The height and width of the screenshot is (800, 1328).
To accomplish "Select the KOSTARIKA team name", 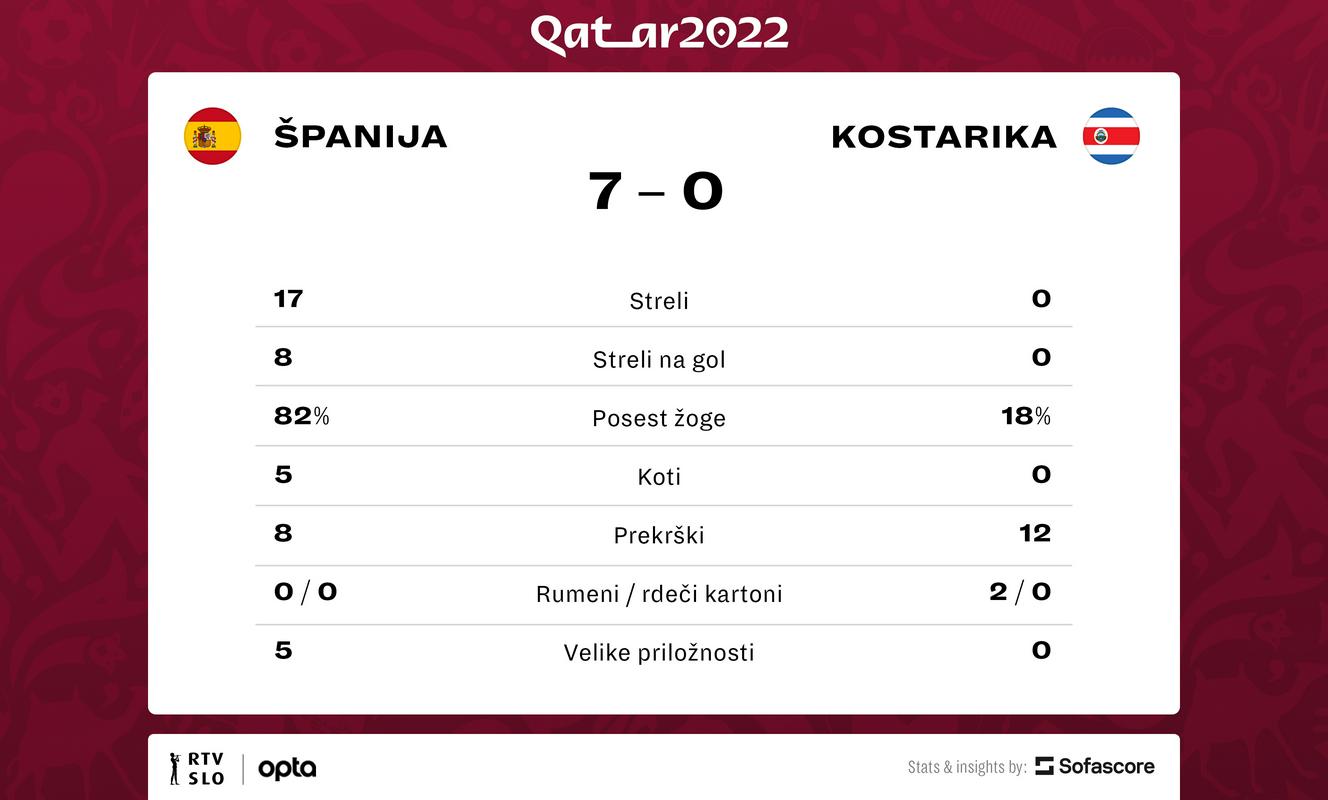I will coord(944,137).
